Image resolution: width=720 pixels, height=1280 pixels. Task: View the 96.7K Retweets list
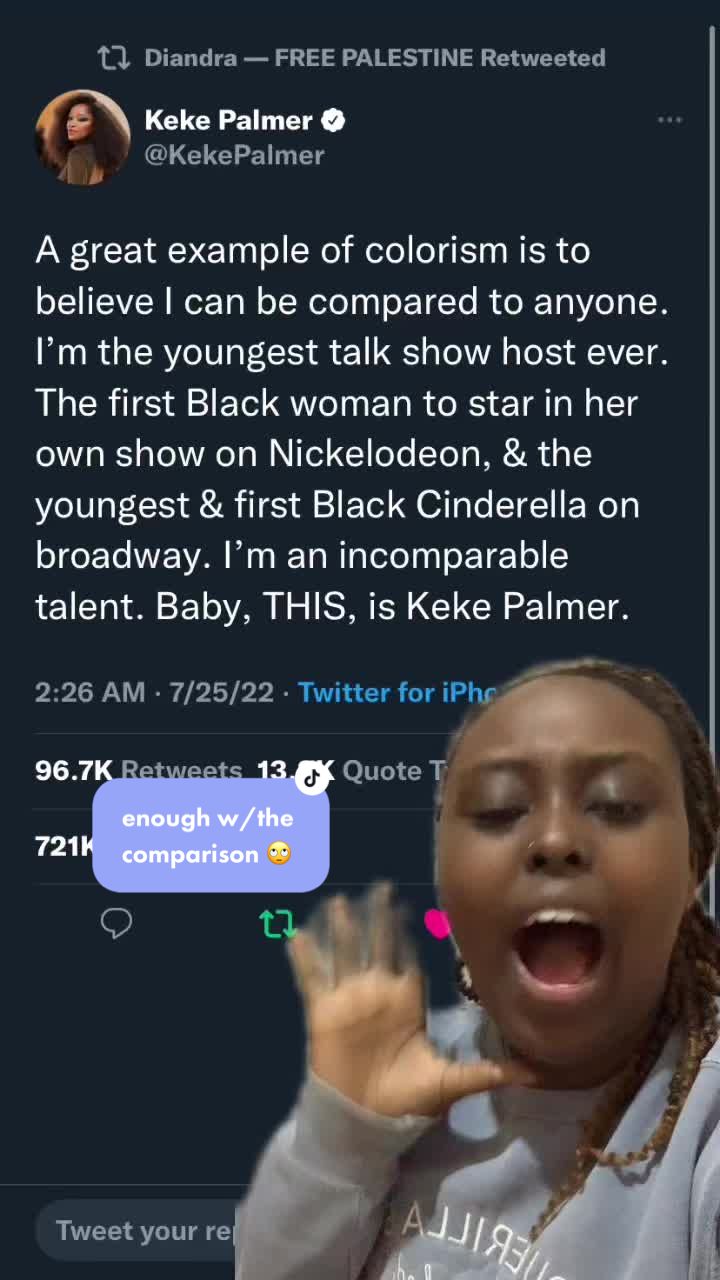coord(138,771)
